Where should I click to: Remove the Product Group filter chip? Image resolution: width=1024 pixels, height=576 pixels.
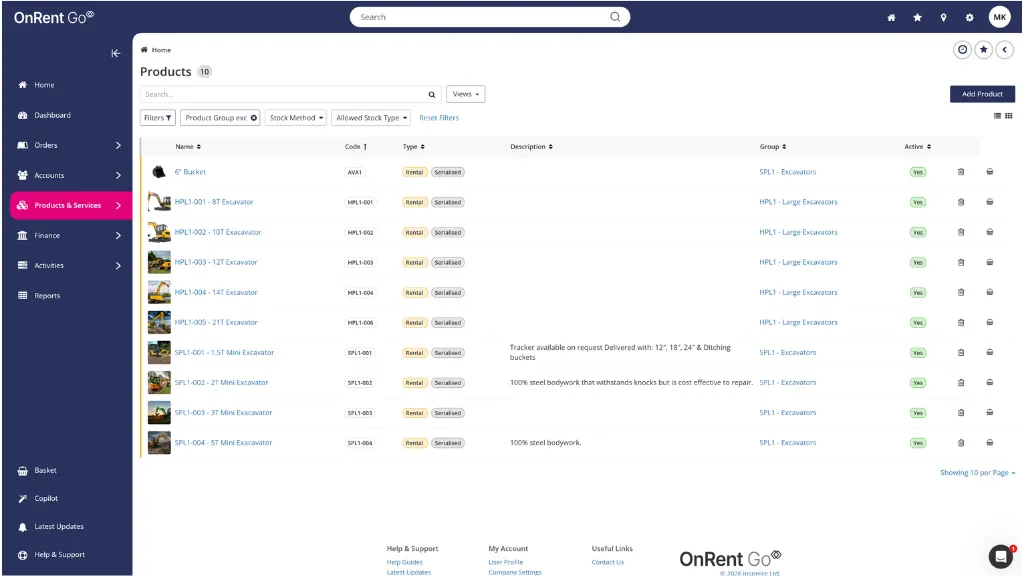pos(254,118)
